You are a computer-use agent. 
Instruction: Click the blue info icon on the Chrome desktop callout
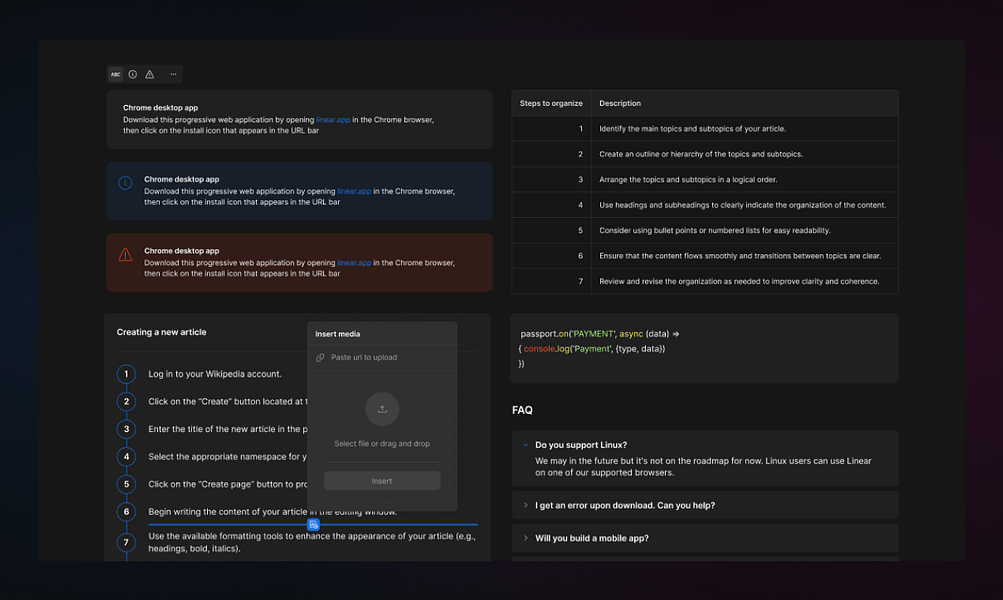(125, 182)
